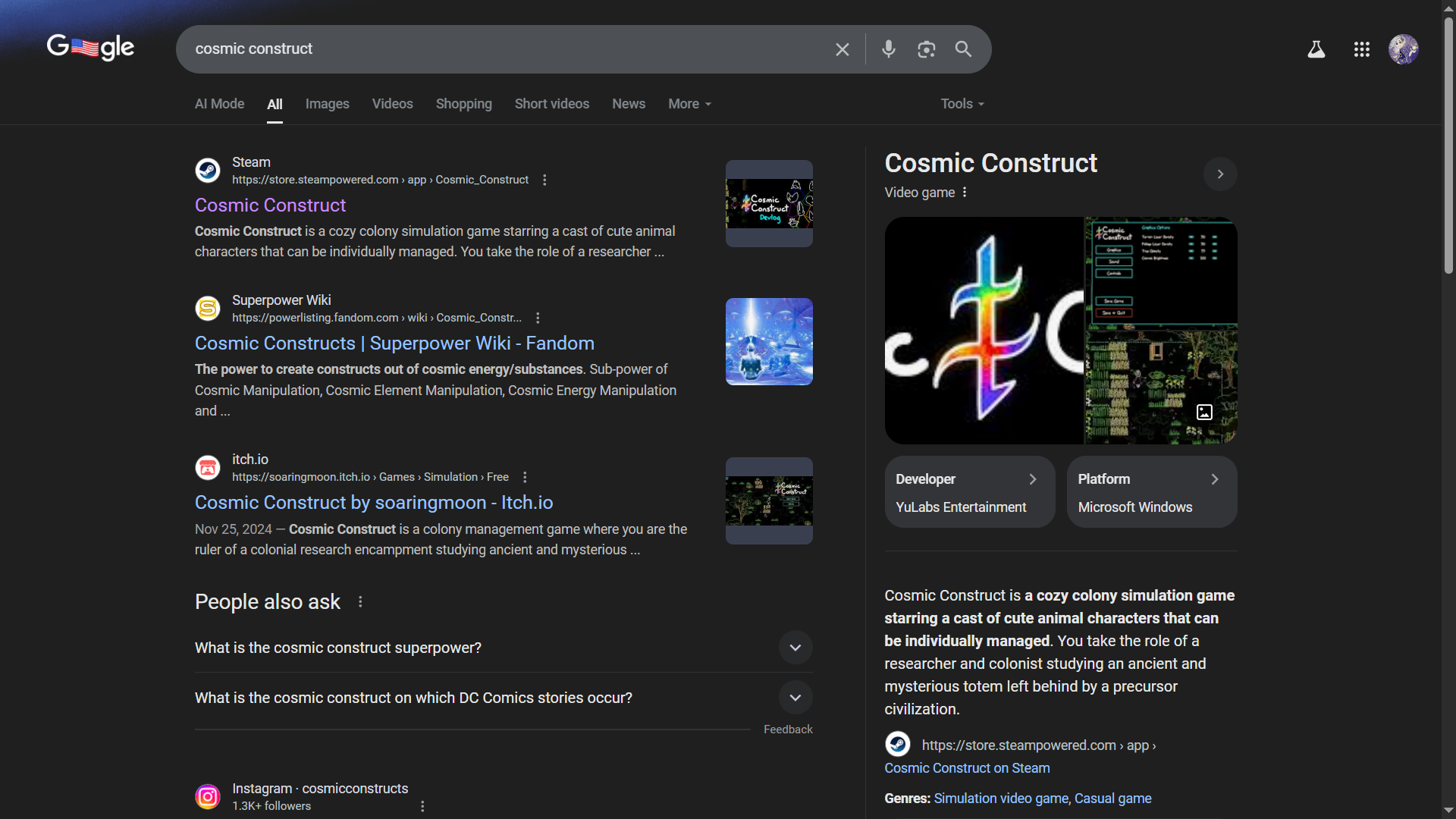Select the All results tab
The width and height of the screenshot is (1456, 819).
(275, 105)
